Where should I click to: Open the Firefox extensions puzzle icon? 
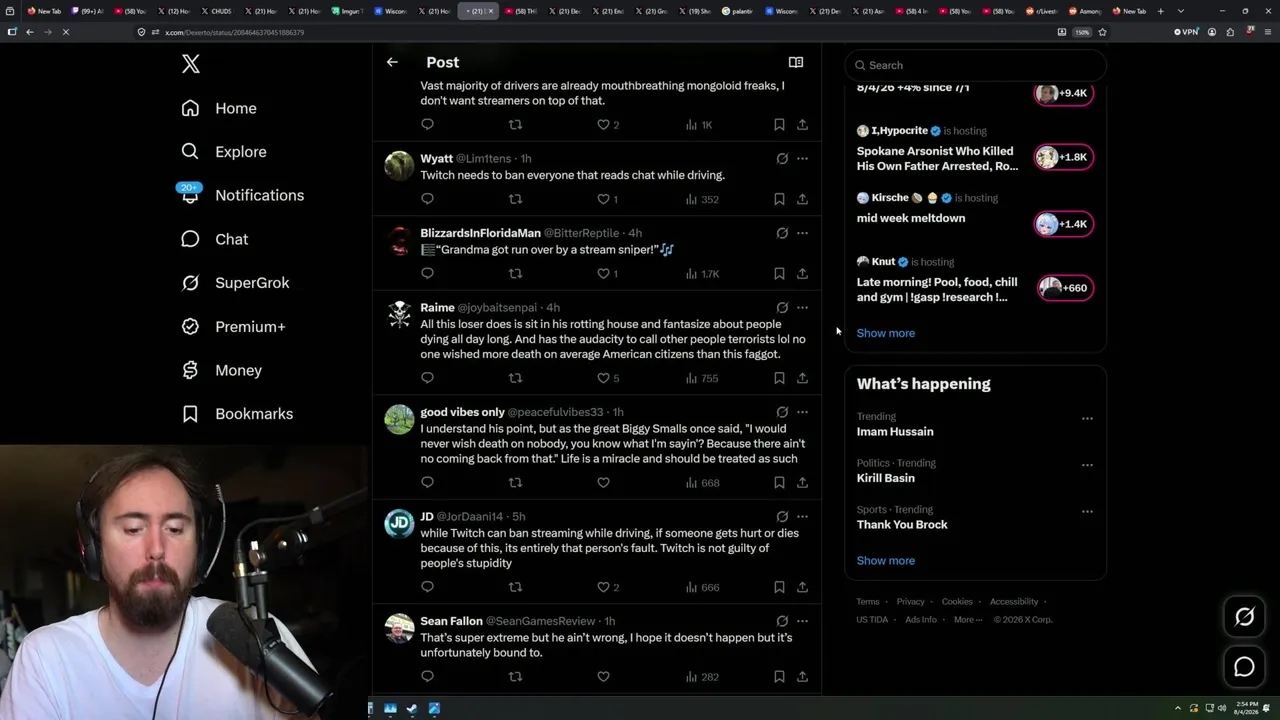click(x=1230, y=32)
